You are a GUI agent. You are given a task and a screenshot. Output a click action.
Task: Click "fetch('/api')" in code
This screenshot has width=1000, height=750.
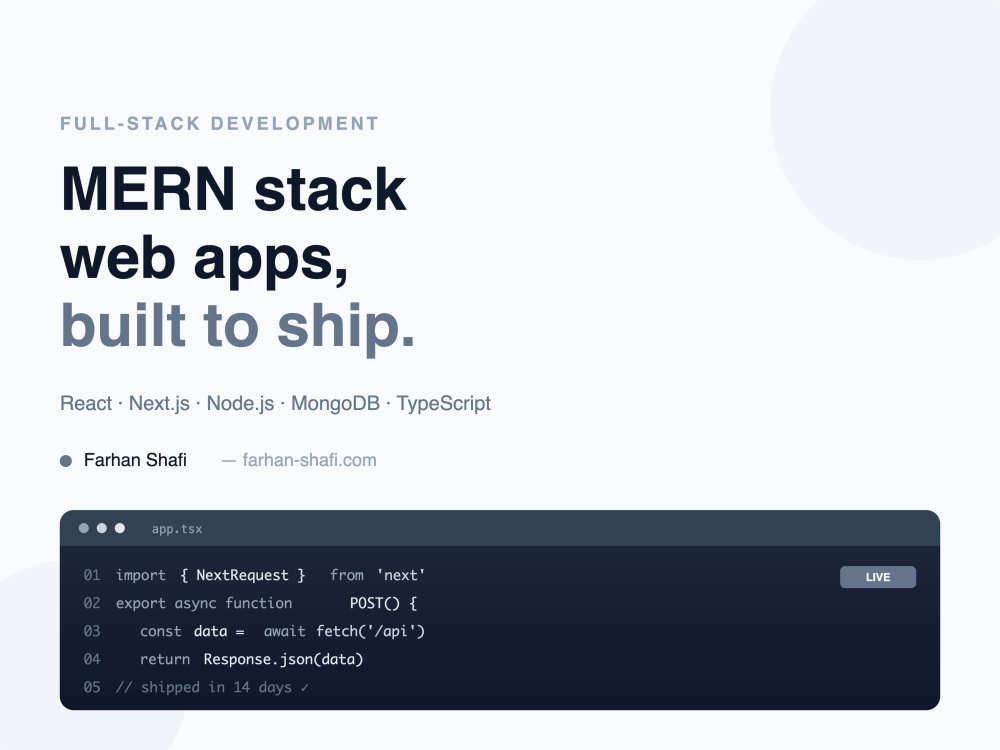click(x=371, y=631)
